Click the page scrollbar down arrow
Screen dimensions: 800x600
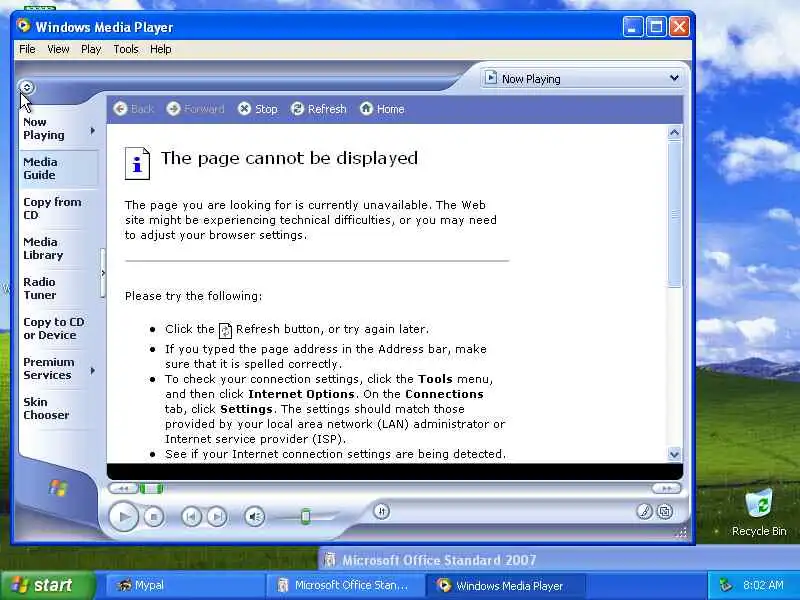click(674, 454)
